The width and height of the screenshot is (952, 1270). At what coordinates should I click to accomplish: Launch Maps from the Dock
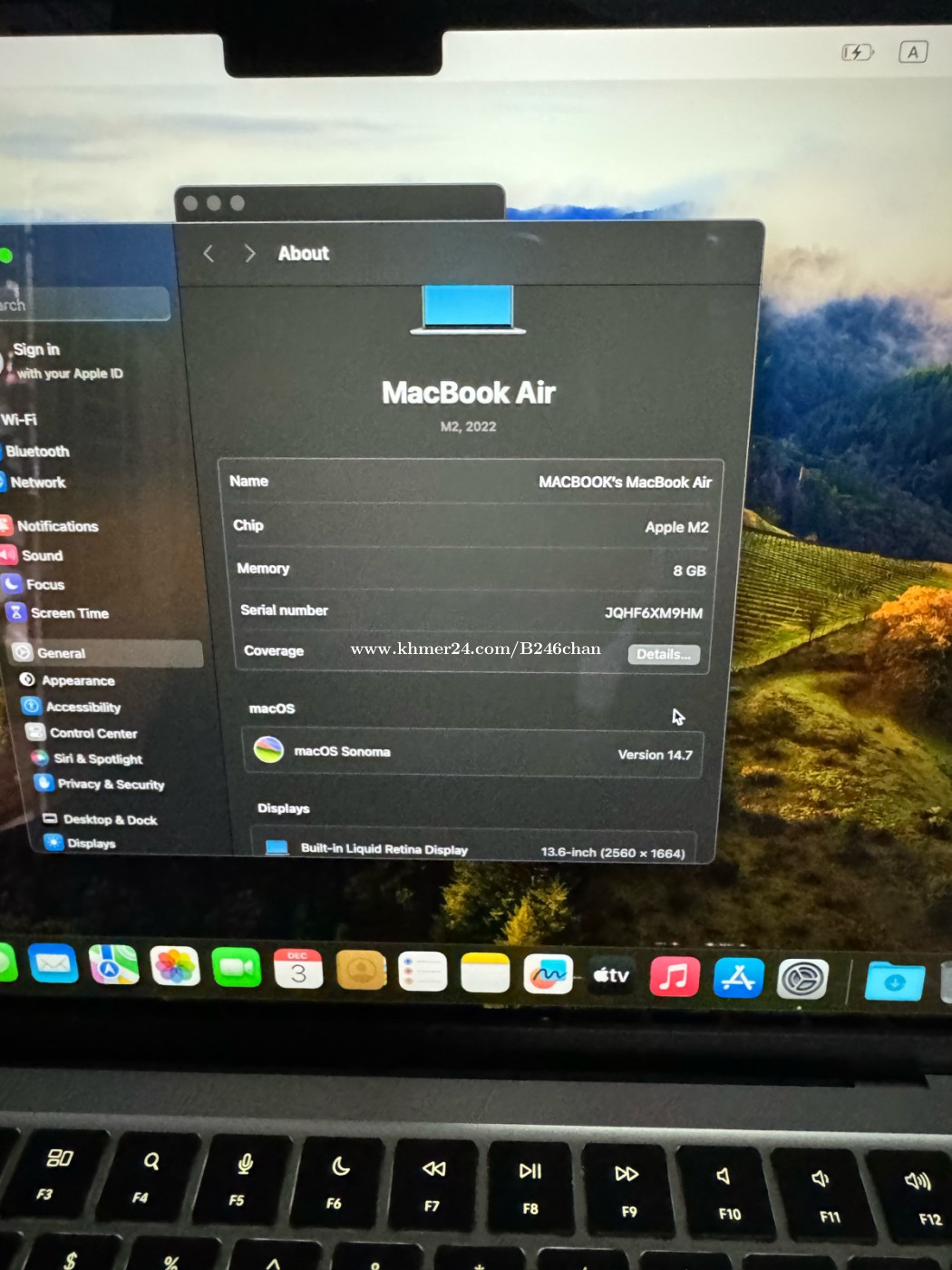coord(113,965)
